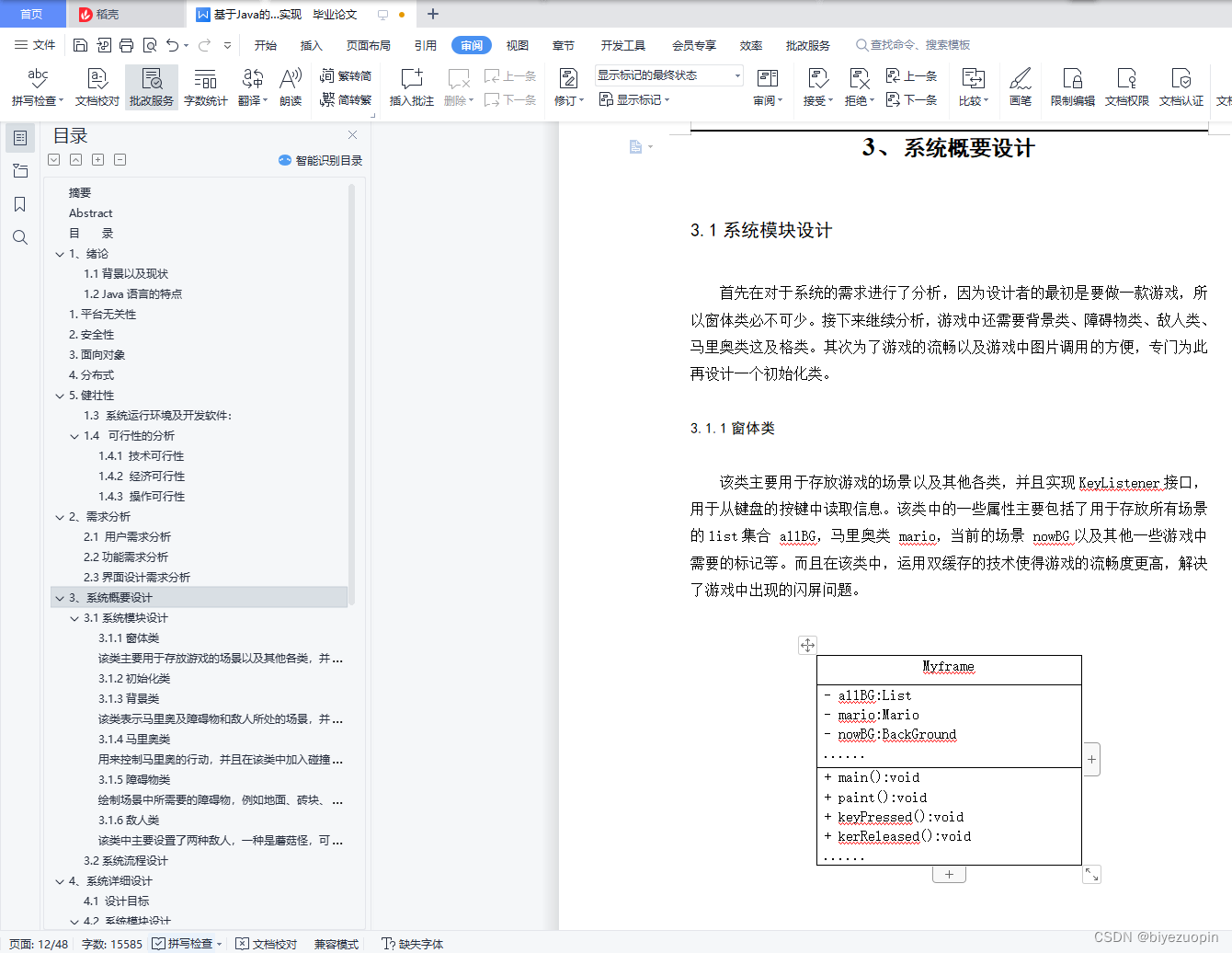
Task: Add a table column with right plus button
Action: click(1091, 760)
